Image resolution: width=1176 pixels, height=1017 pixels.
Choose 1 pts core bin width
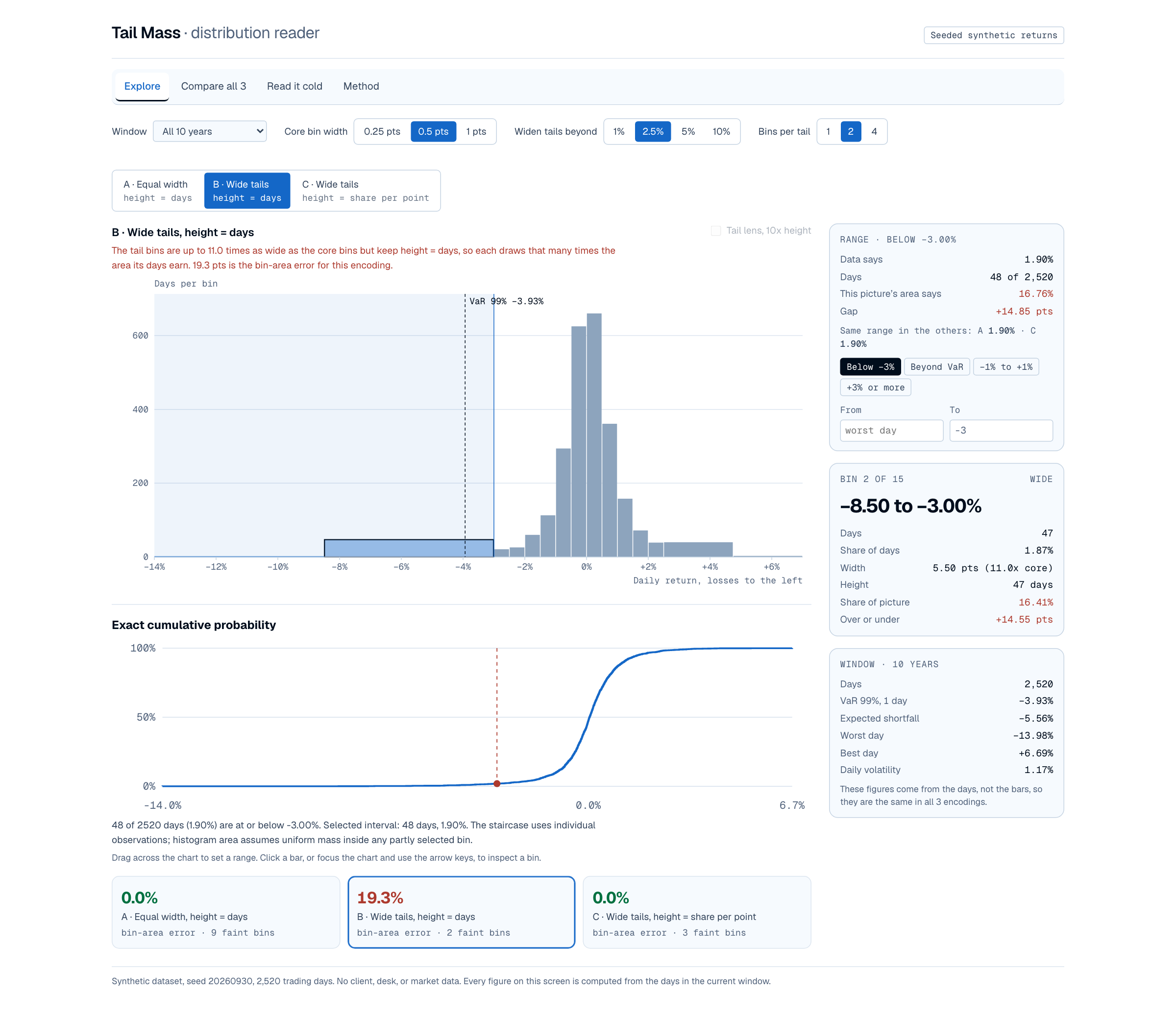[x=476, y=132]
